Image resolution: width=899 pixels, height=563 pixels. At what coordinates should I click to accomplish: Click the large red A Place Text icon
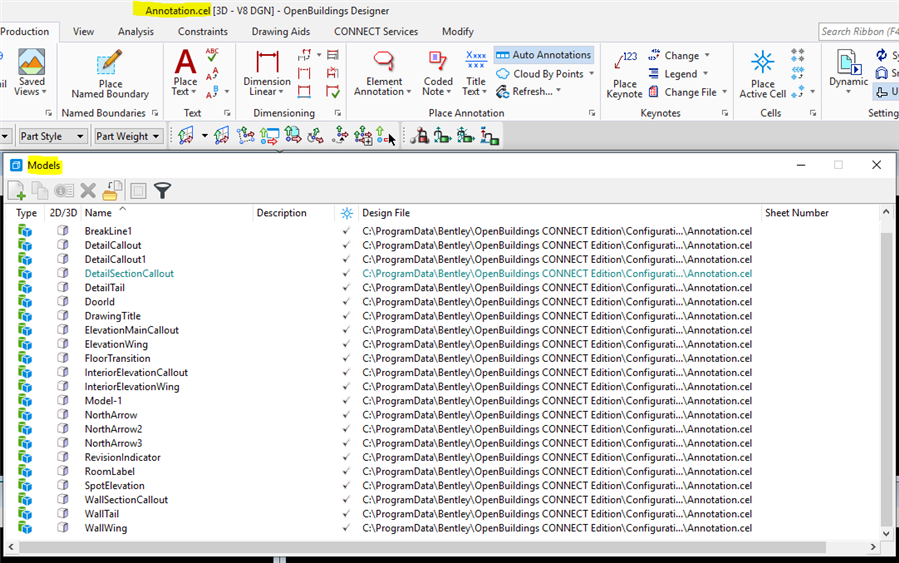click(x=185, y=62)
